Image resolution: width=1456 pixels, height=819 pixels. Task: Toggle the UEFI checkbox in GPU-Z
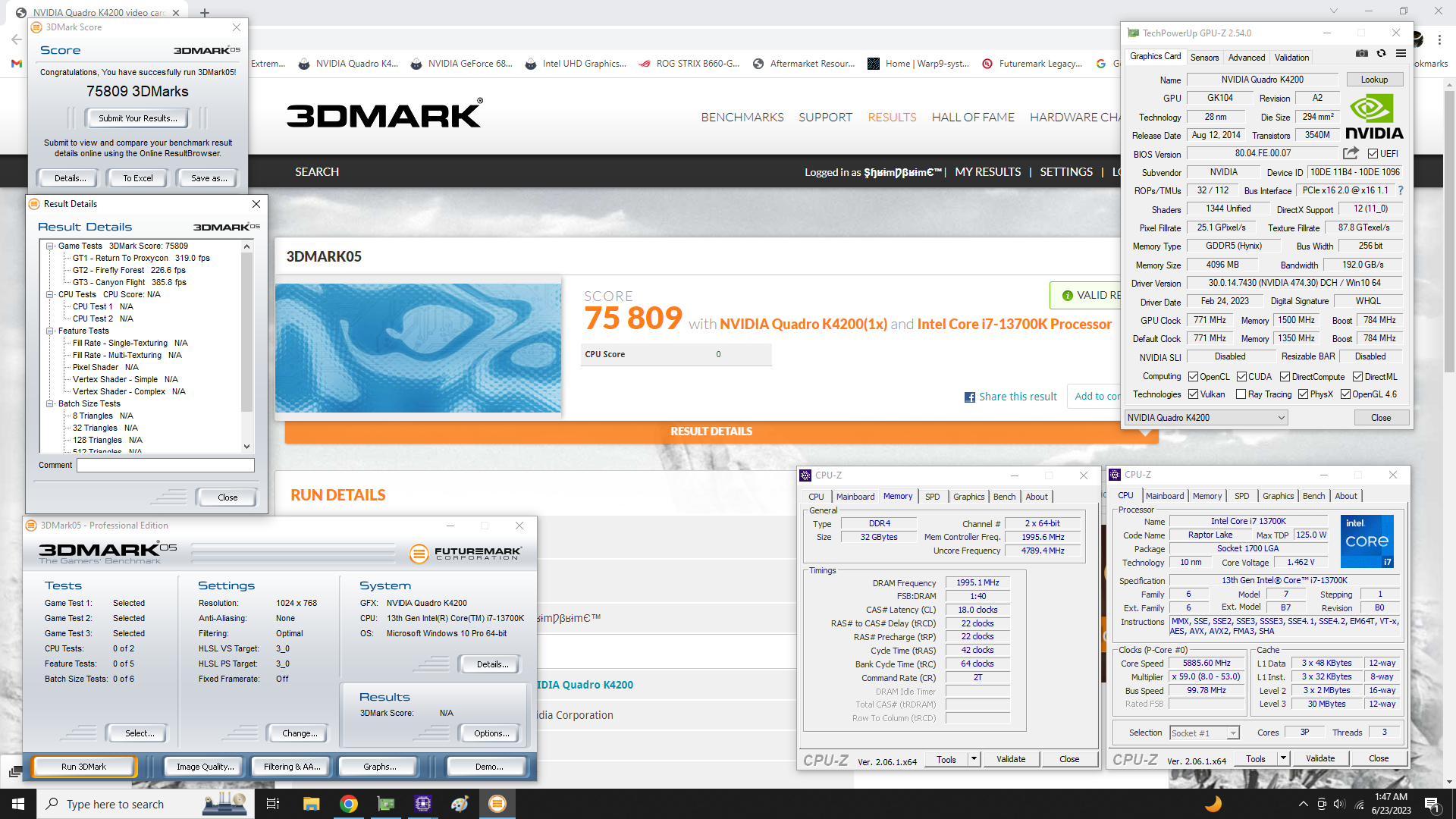1373,154
